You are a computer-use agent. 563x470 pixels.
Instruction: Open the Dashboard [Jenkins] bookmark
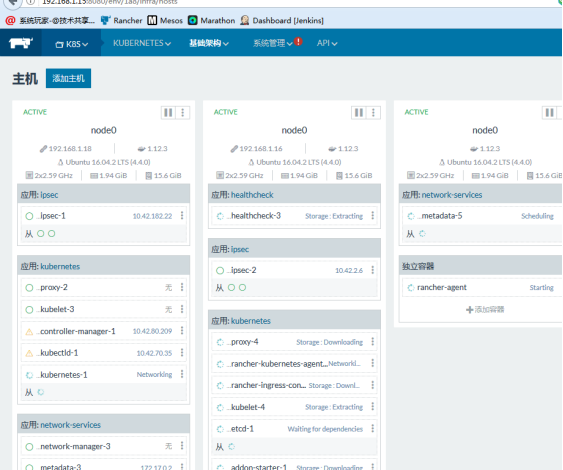[x=282, y=20]
